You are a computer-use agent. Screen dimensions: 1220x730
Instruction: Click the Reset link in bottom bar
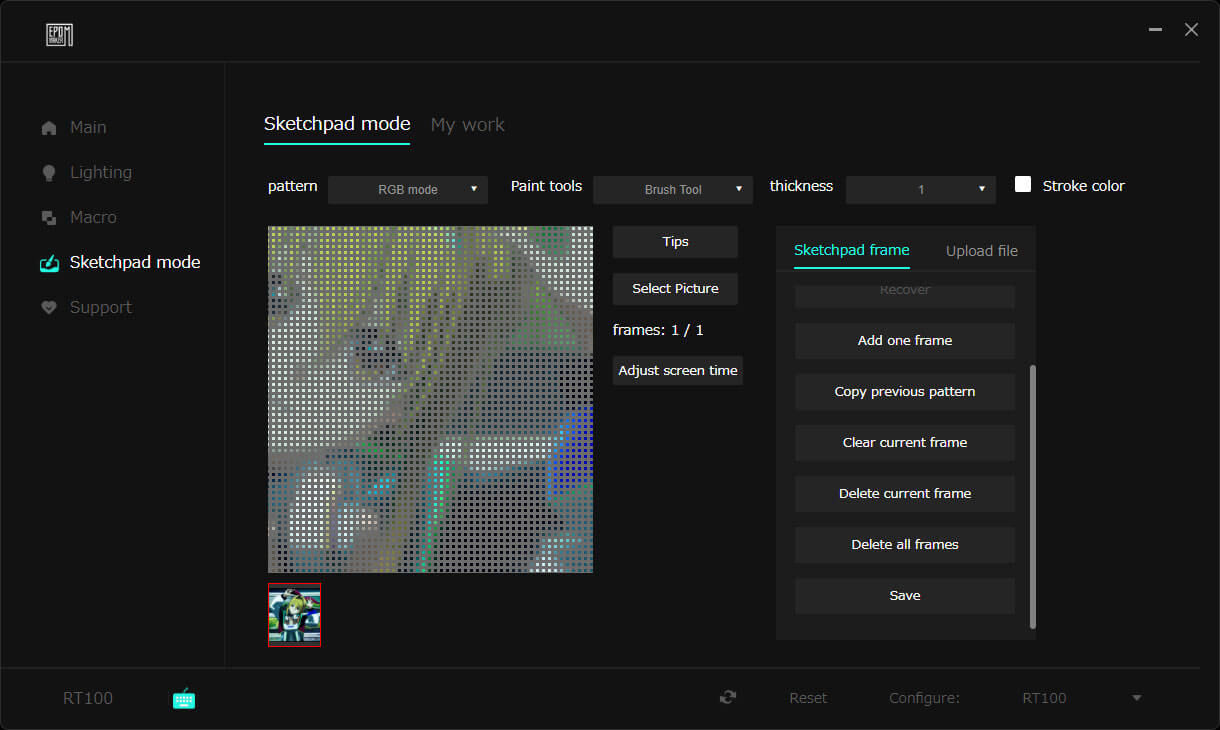tap(808, 698)
